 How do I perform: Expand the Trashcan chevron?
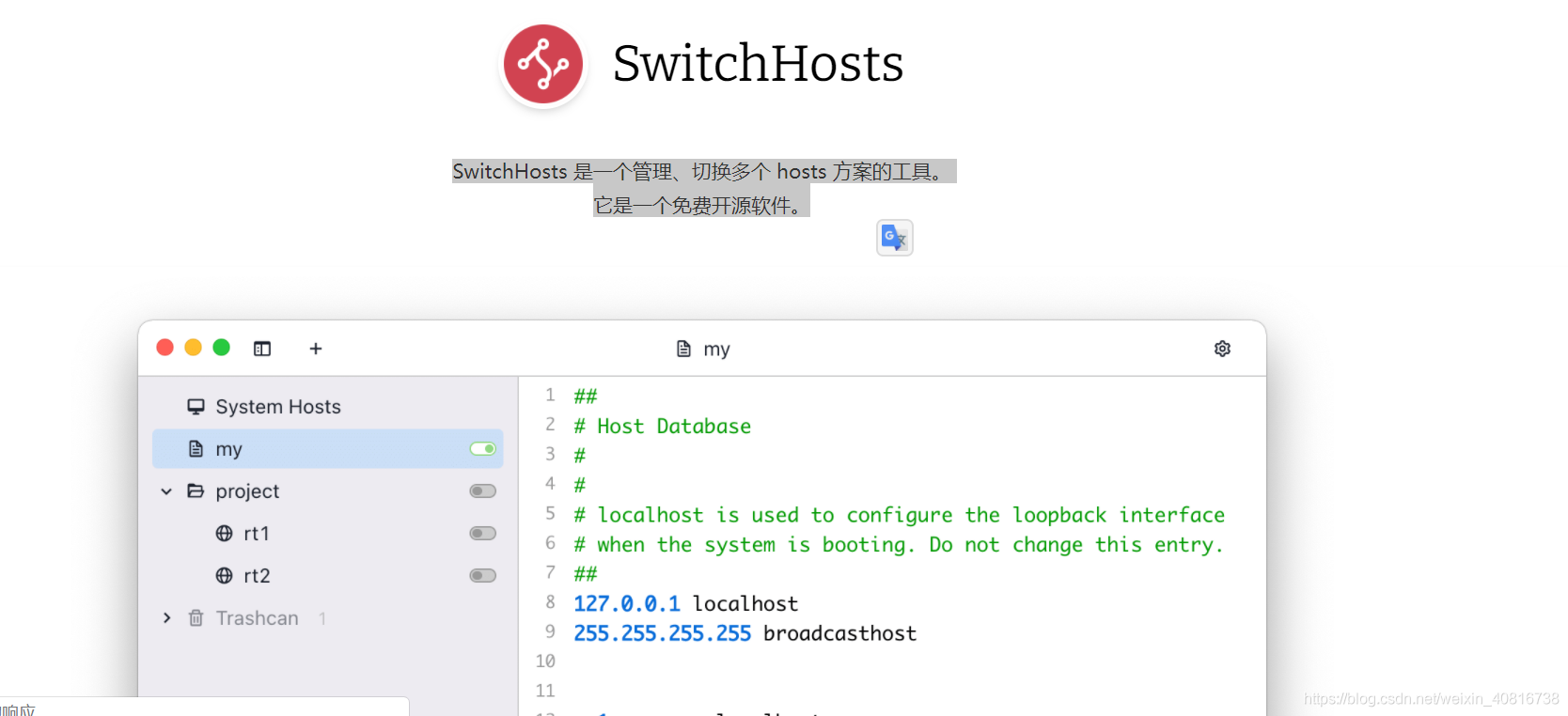[166, 618]
